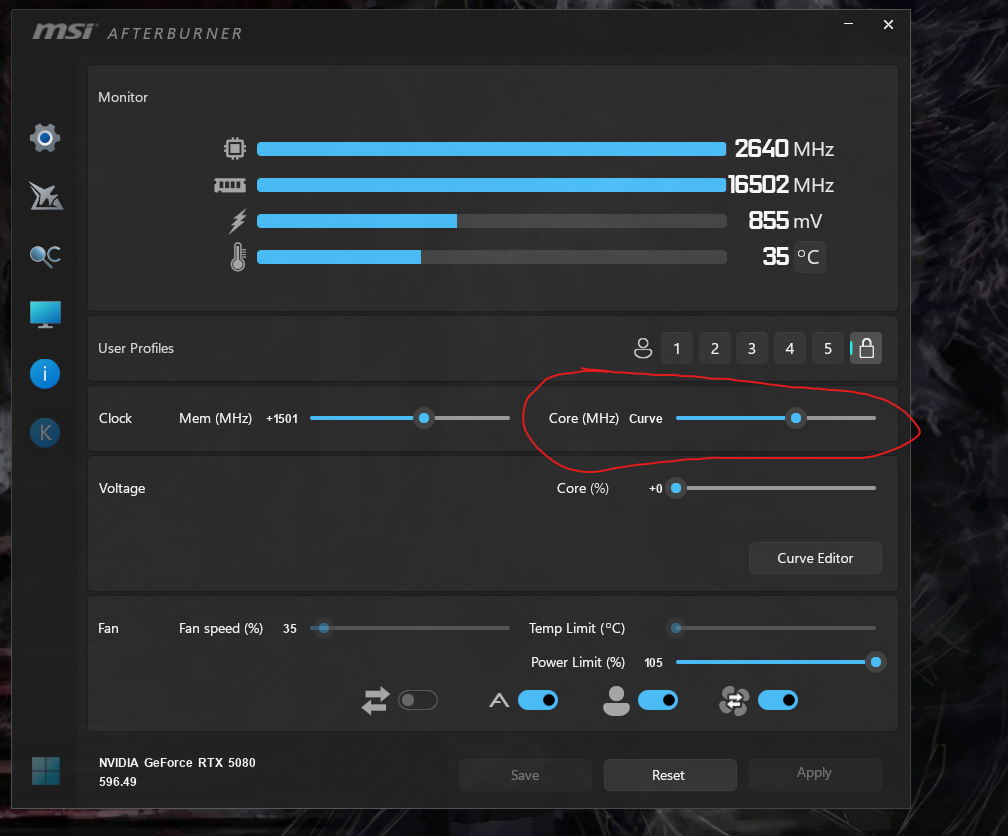Click the user-defined fan person icon
1008x836 pixels.
pyautogui.click(x=616, y=700)
